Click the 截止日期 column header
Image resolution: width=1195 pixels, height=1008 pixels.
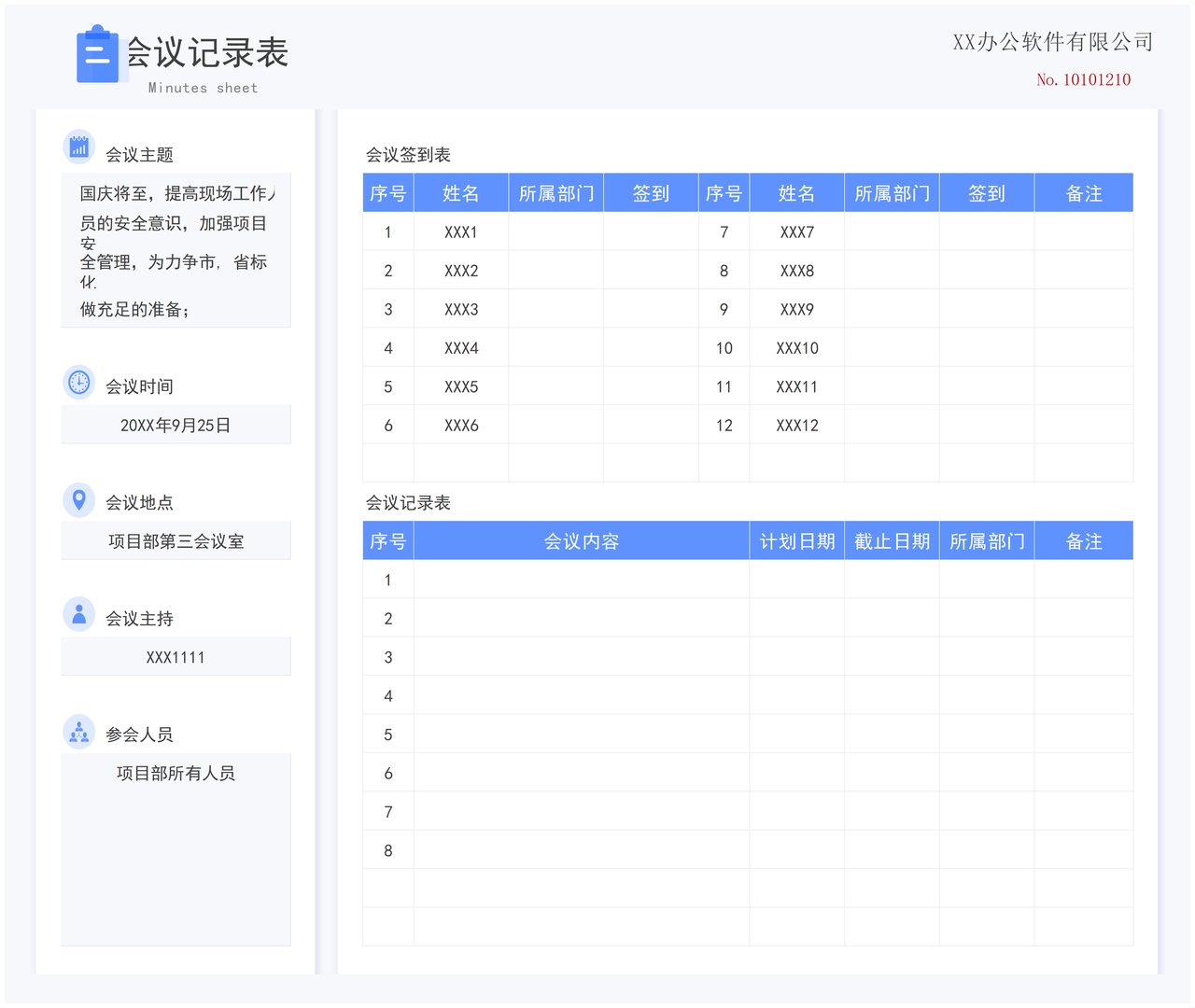tap(892, 541)
